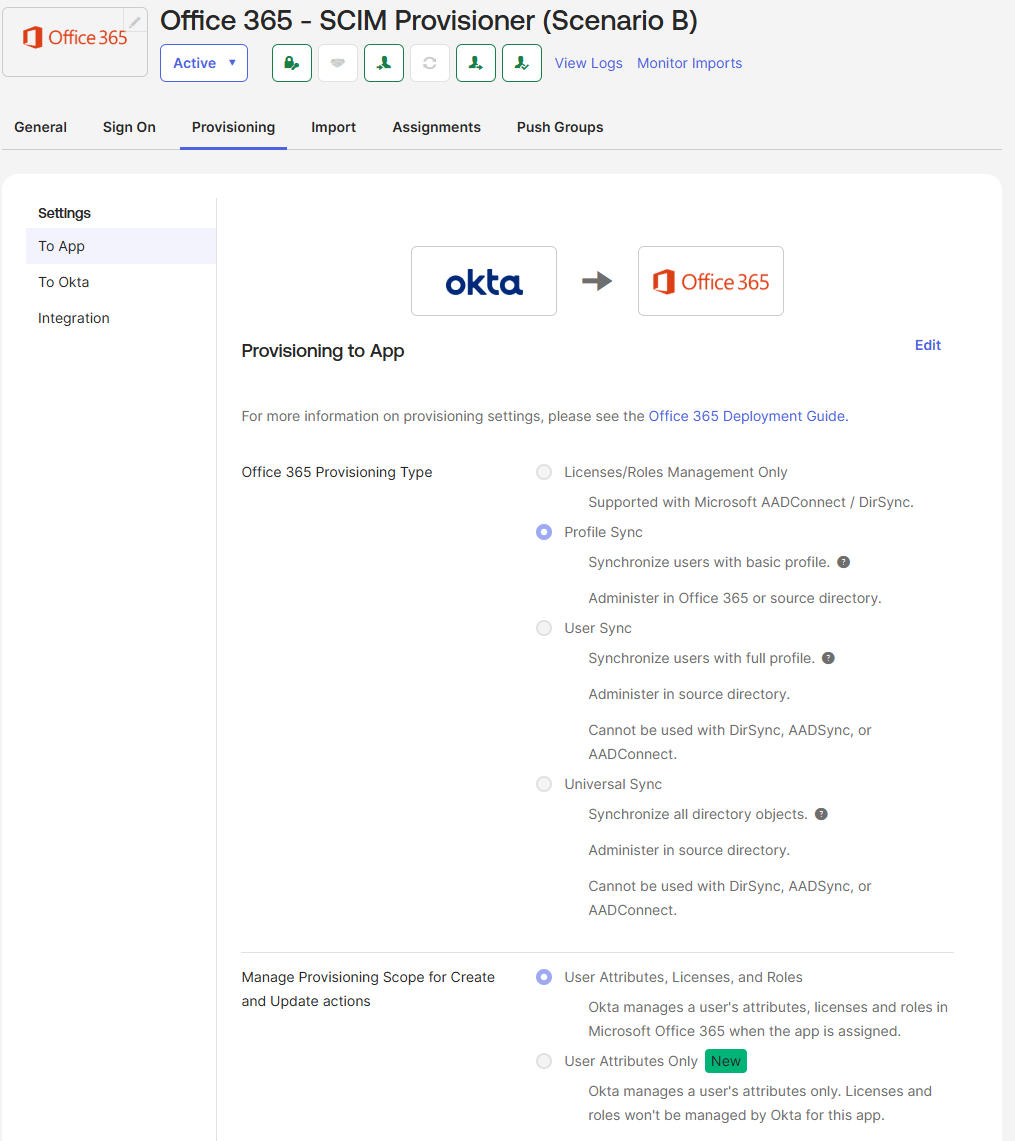Viewport: 1015px width, 1141px height.
Task: Click the New badge next to User Attributes Only
Action: pyautogui.click(x=725, y=1061)
